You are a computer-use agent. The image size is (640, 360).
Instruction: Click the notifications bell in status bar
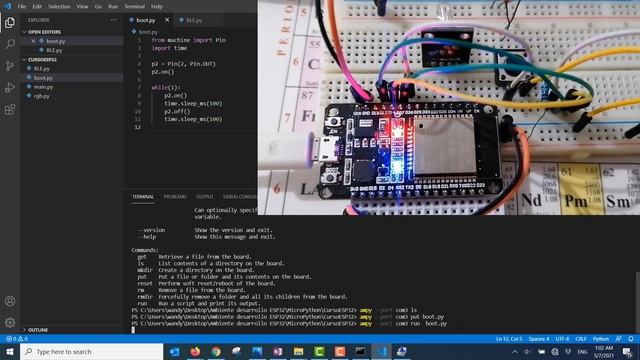coord(631,339)
